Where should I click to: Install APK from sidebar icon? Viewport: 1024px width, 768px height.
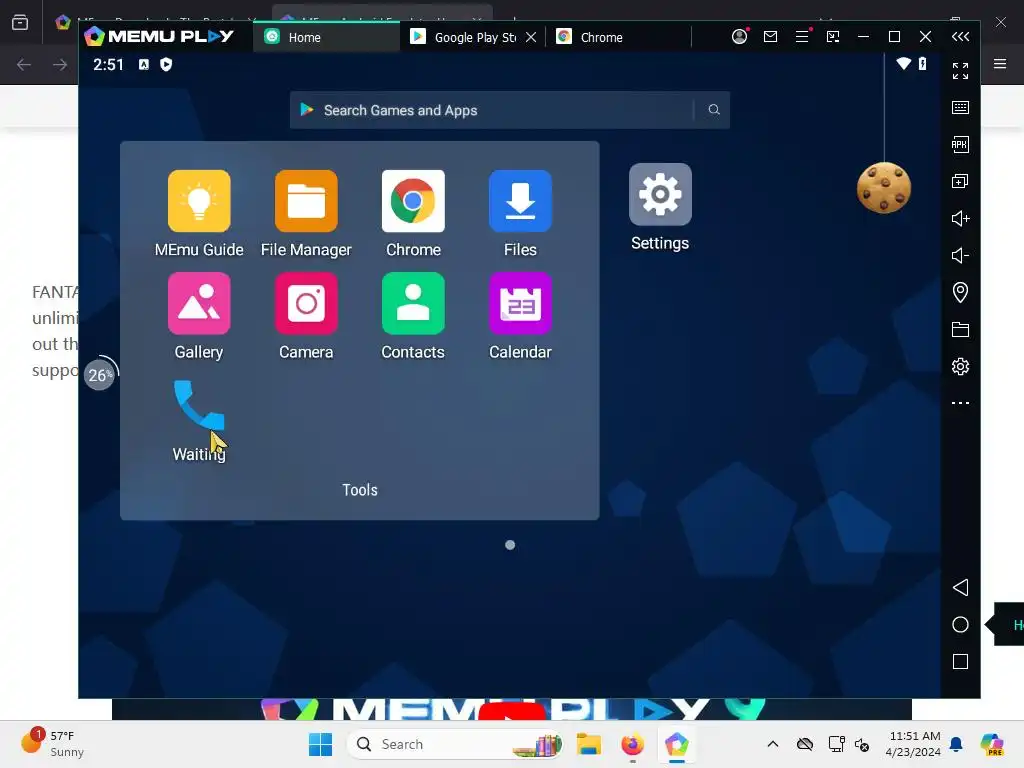pyautogui.click(x=960, y=144)
